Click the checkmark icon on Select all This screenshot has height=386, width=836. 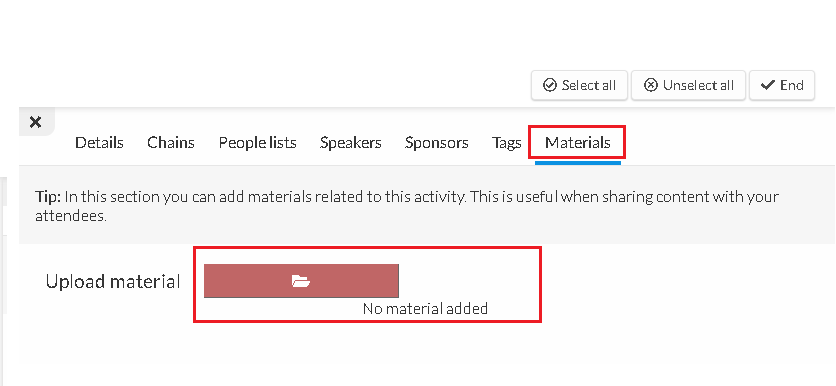(550, 85)
